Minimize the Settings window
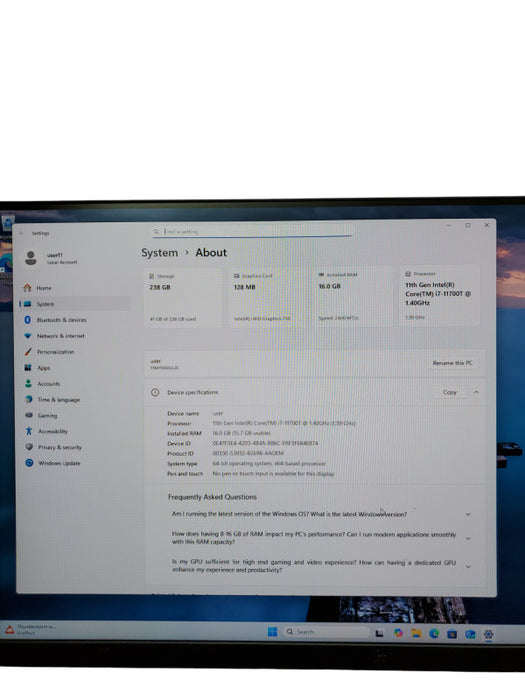Image resolution: width=525 pixels, height=700 pixels. [449, 226]
